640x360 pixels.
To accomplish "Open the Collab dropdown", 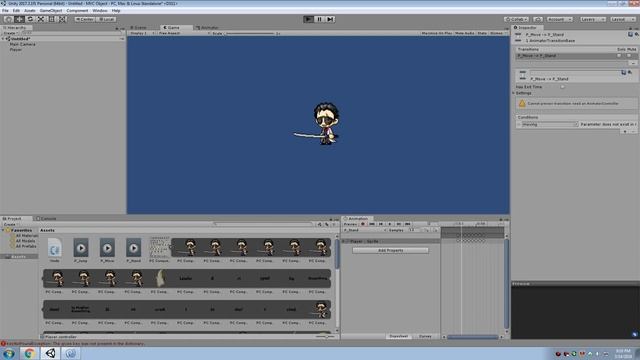I will [x=517, y=19].
